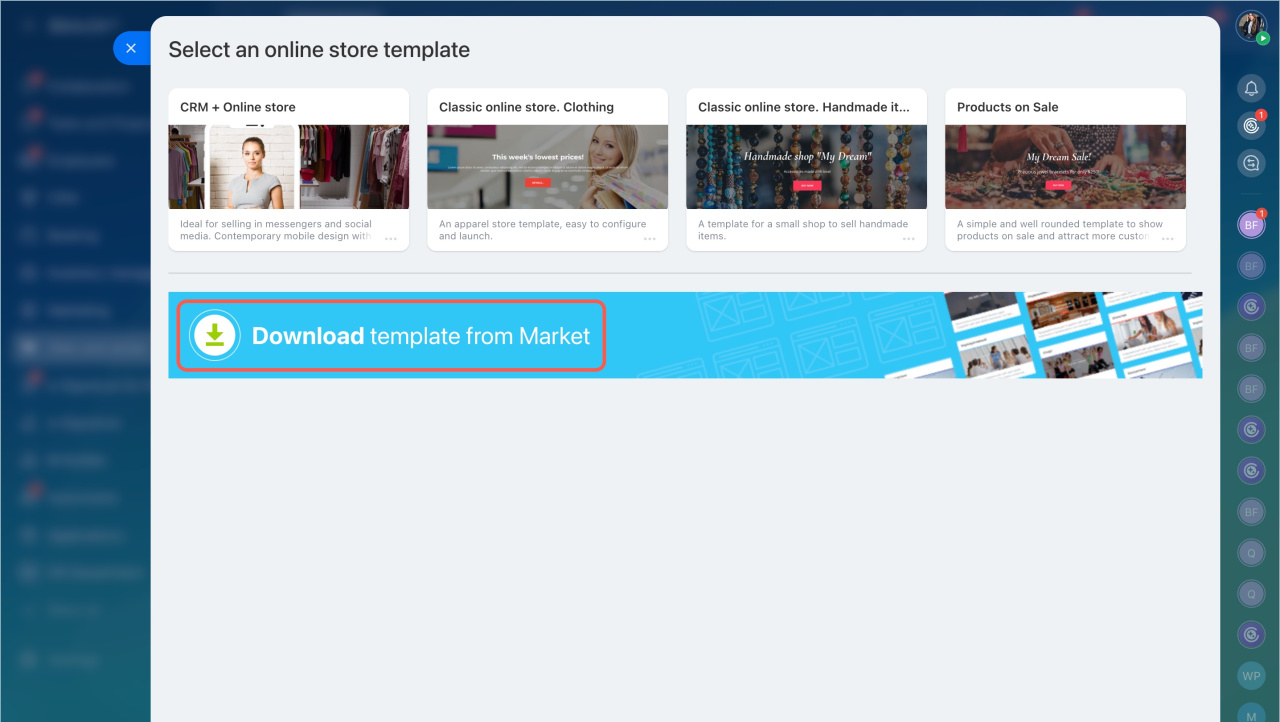Open user profile avatar at top right
This screenshot has width=1280, height=722.
click(1251, 26)
